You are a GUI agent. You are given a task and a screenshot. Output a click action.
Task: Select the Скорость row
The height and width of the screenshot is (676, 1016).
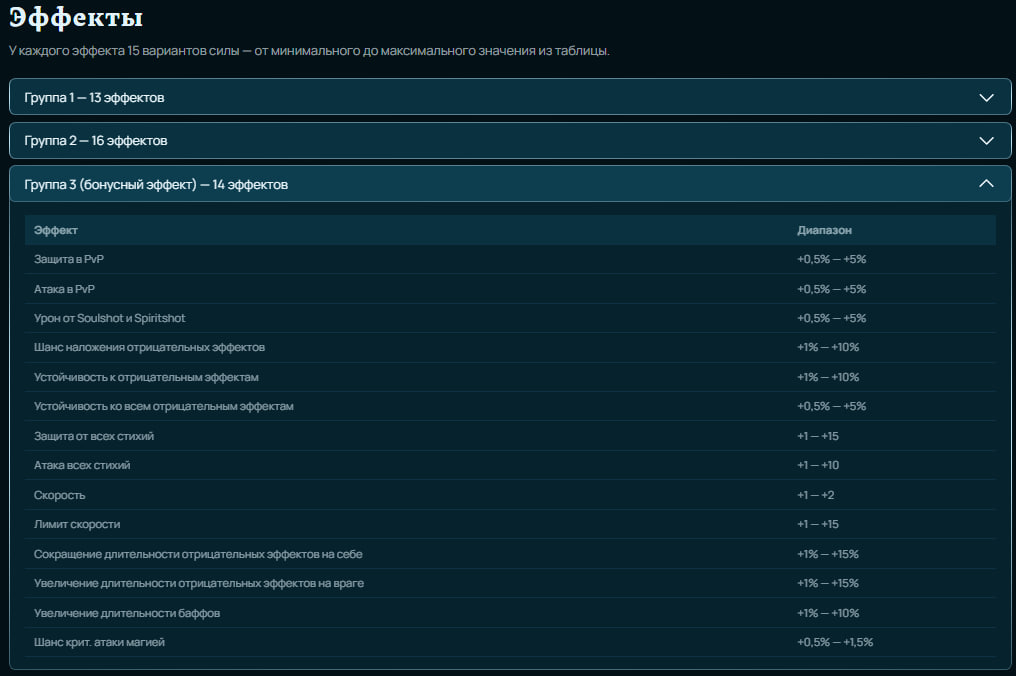pyautogui.click(x=510, y=495)
